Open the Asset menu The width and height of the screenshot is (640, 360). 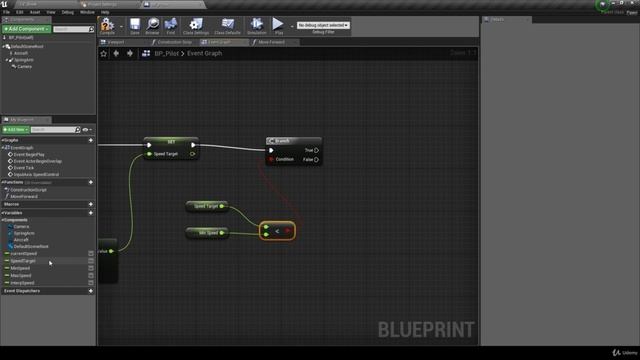click(35, 12)
